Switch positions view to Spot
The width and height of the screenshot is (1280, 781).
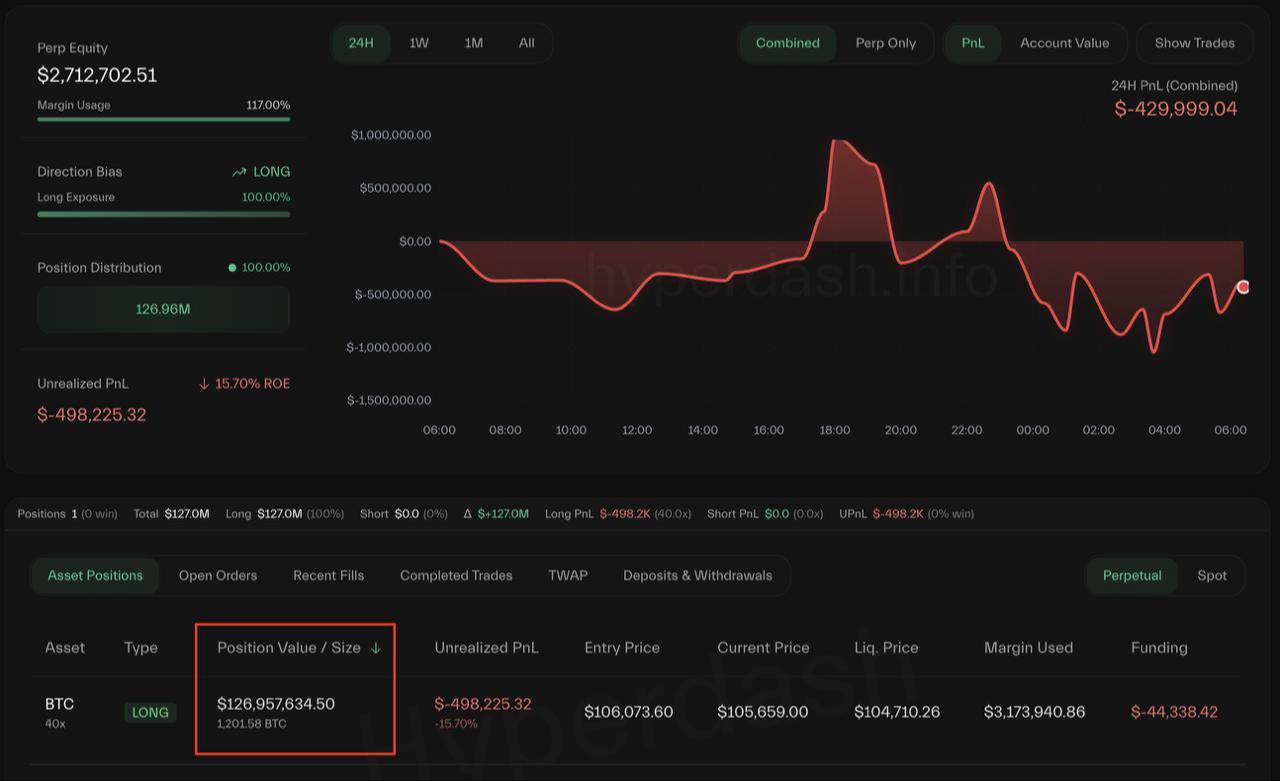pos(1211,575)
